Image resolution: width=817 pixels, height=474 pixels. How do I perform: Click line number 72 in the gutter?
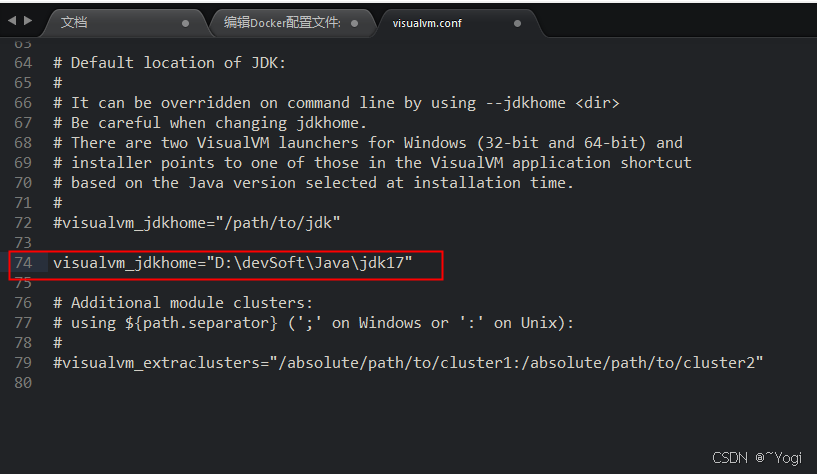pos(23,223)
